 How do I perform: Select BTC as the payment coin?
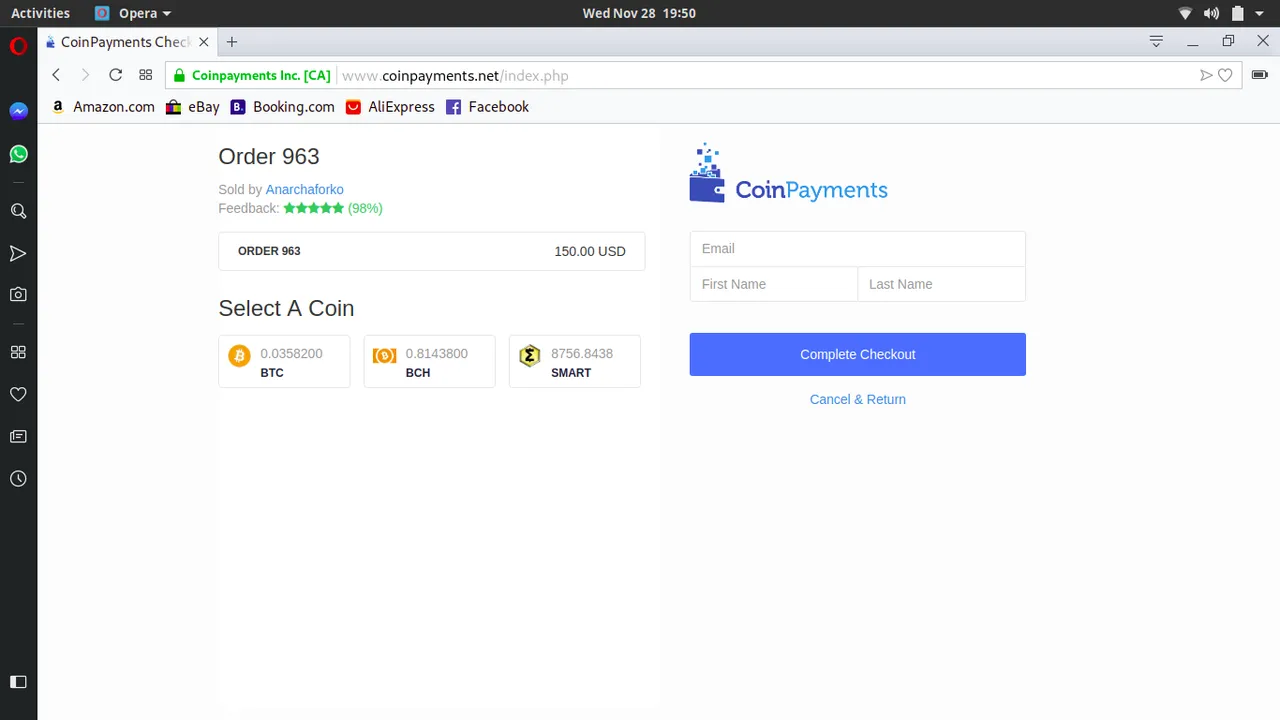pyautogui.click(x=284, y=361)
